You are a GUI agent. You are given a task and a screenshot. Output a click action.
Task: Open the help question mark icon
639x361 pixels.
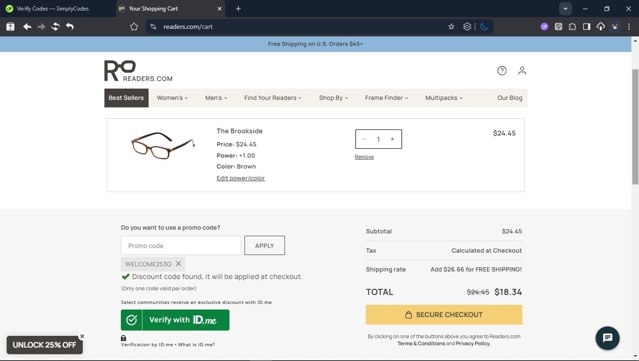[502, 71]
